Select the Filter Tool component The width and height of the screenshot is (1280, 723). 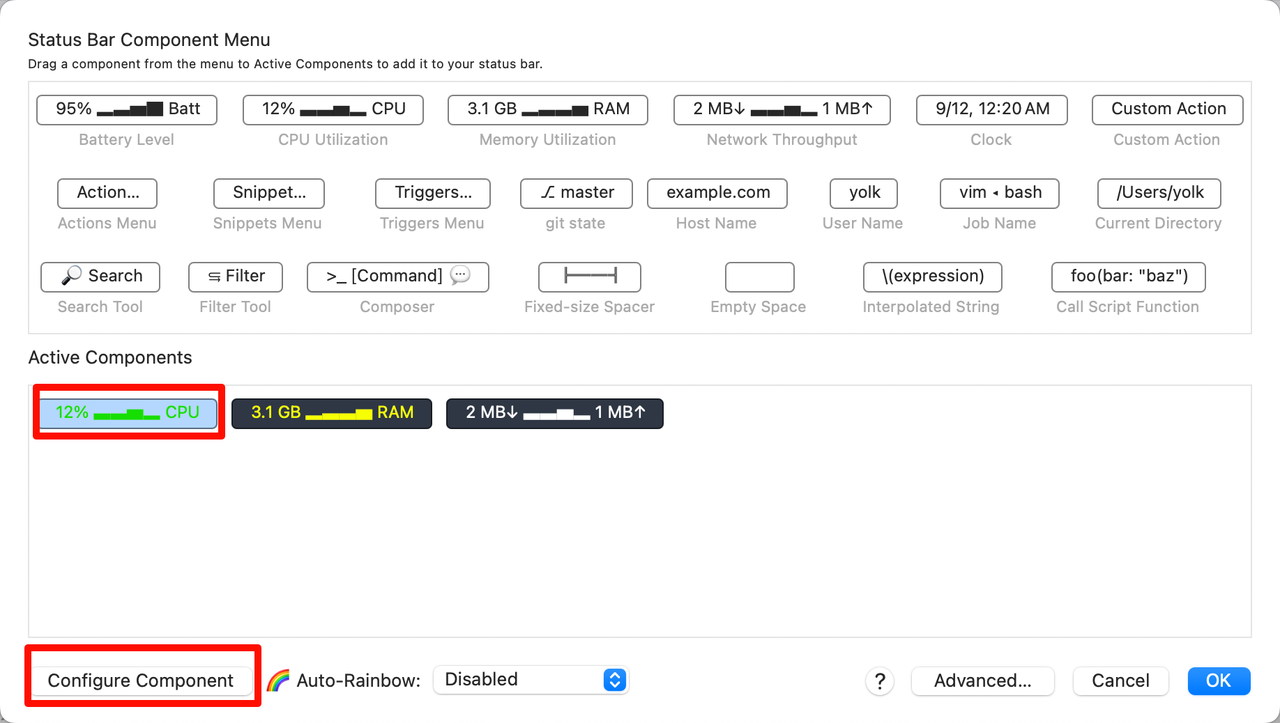click(x=235, y=277)
